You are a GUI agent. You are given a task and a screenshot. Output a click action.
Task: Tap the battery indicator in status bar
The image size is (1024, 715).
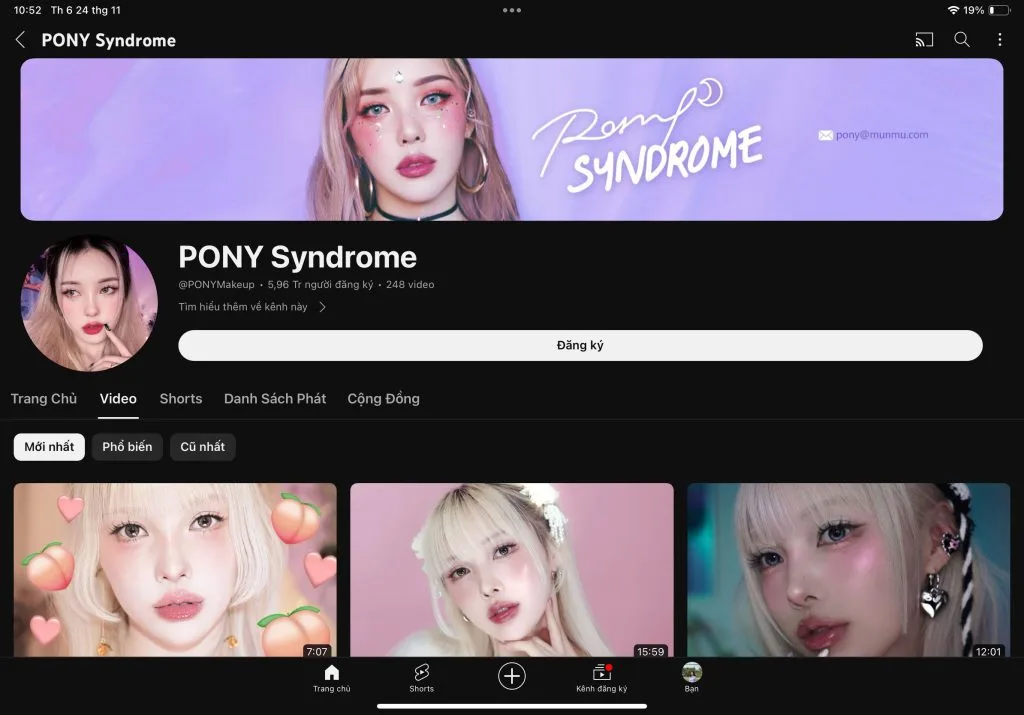[999, 10]
